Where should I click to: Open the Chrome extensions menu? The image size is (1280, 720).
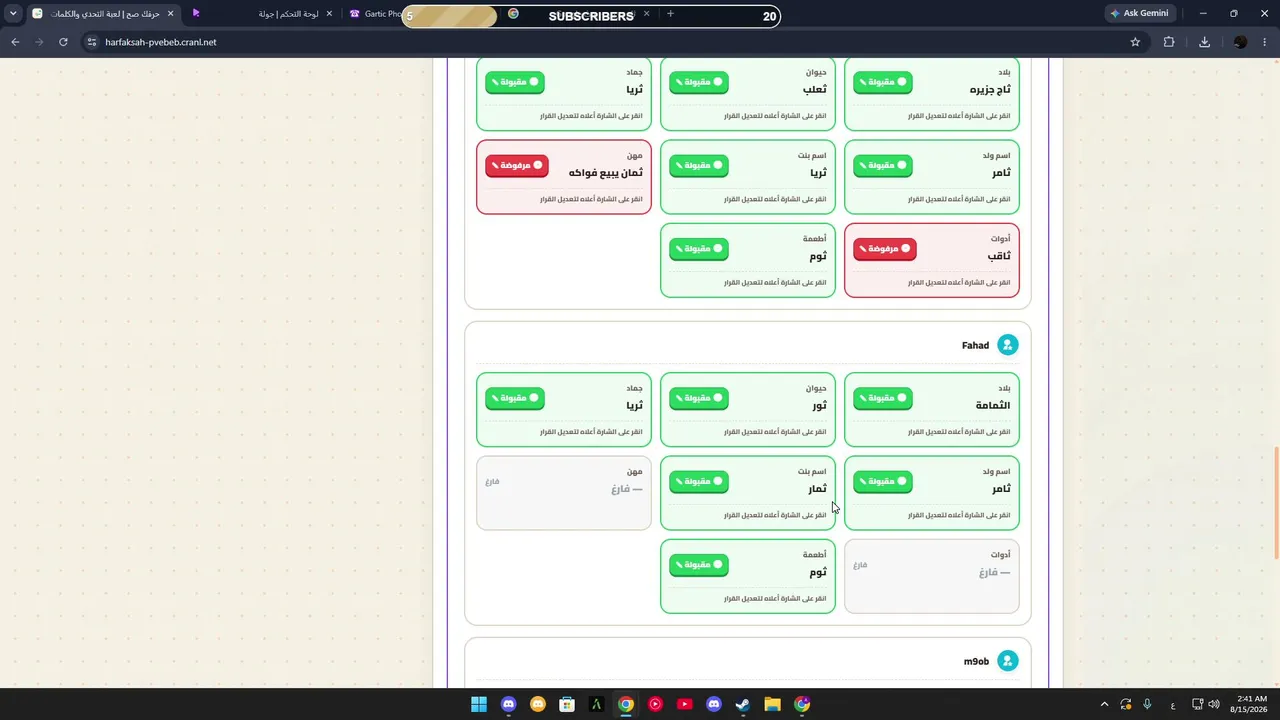point(1169,42)
